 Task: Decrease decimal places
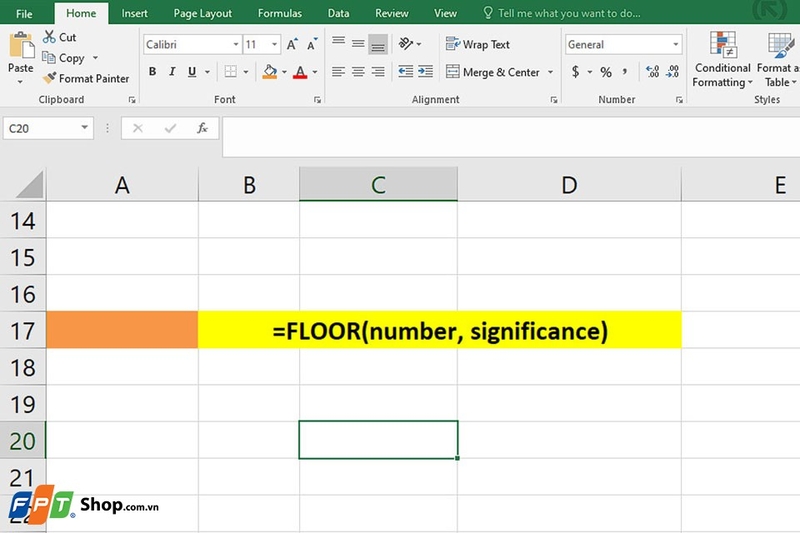pyautogui.click(x=672, y=72)
